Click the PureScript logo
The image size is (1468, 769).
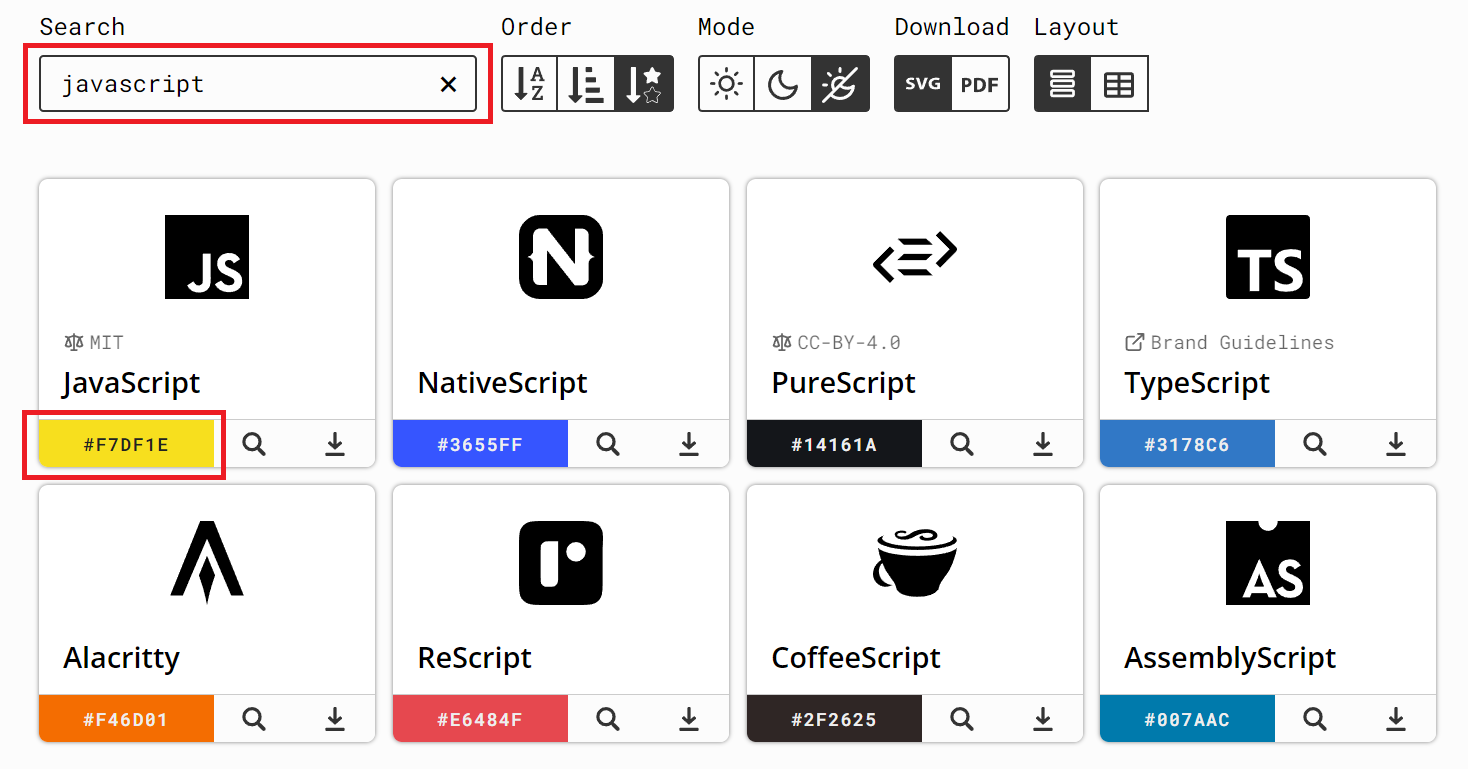[x=915, y=257]
